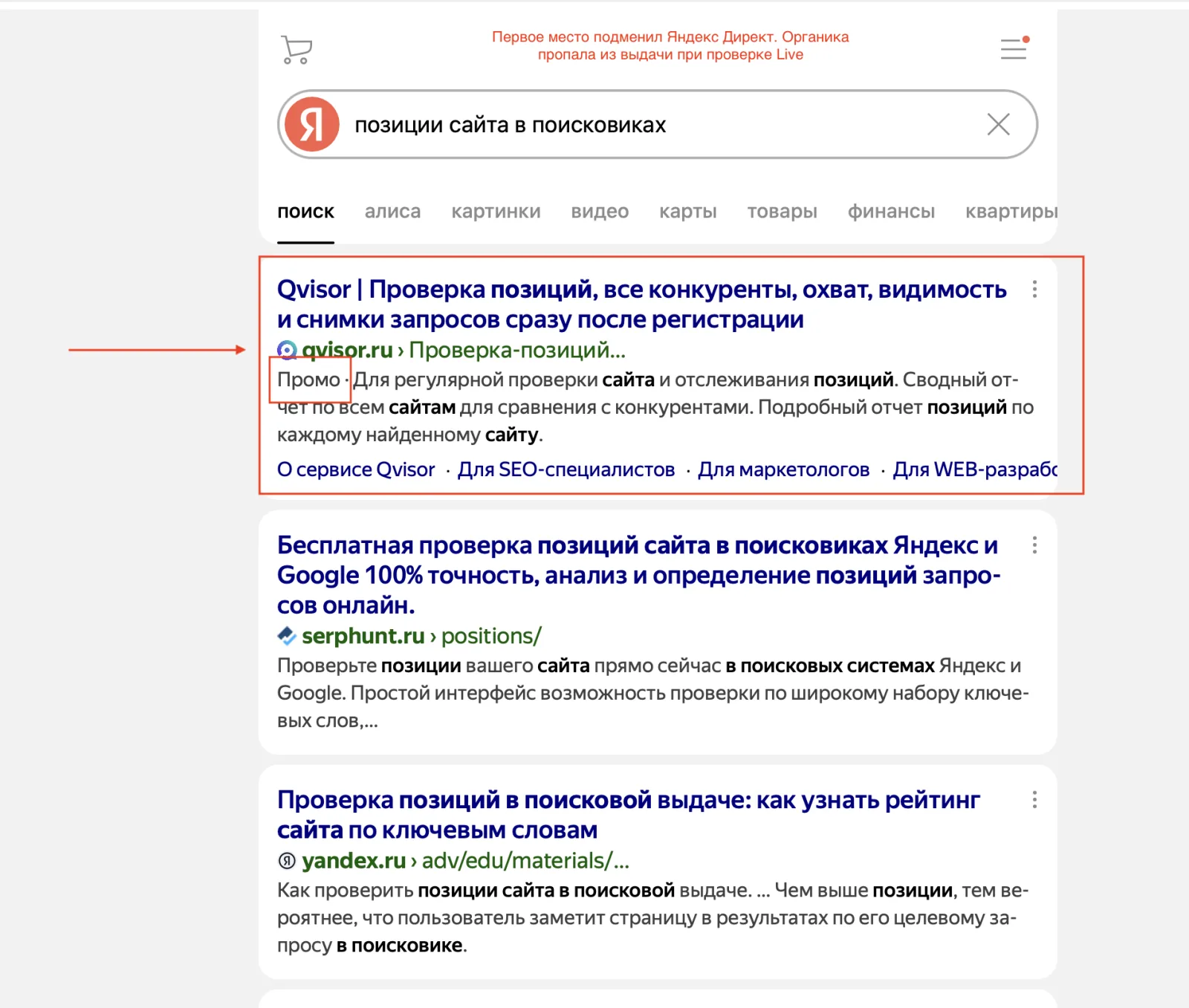Switch to the видео tab
The height and width of the screenshot is (1008, 1189).
pyautogui.click(x=600, y=212)
